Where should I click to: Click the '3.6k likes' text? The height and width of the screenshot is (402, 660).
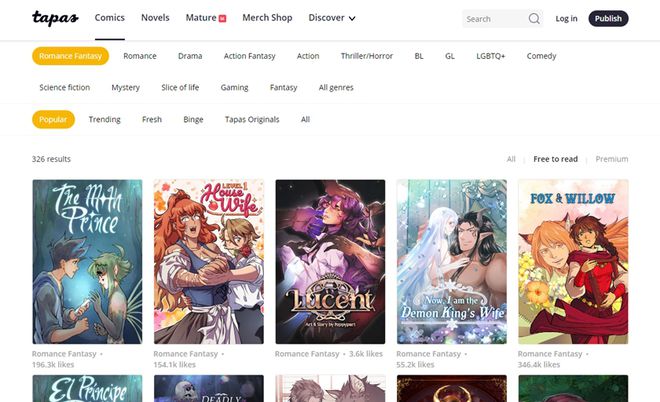click(x=366, y=354)
